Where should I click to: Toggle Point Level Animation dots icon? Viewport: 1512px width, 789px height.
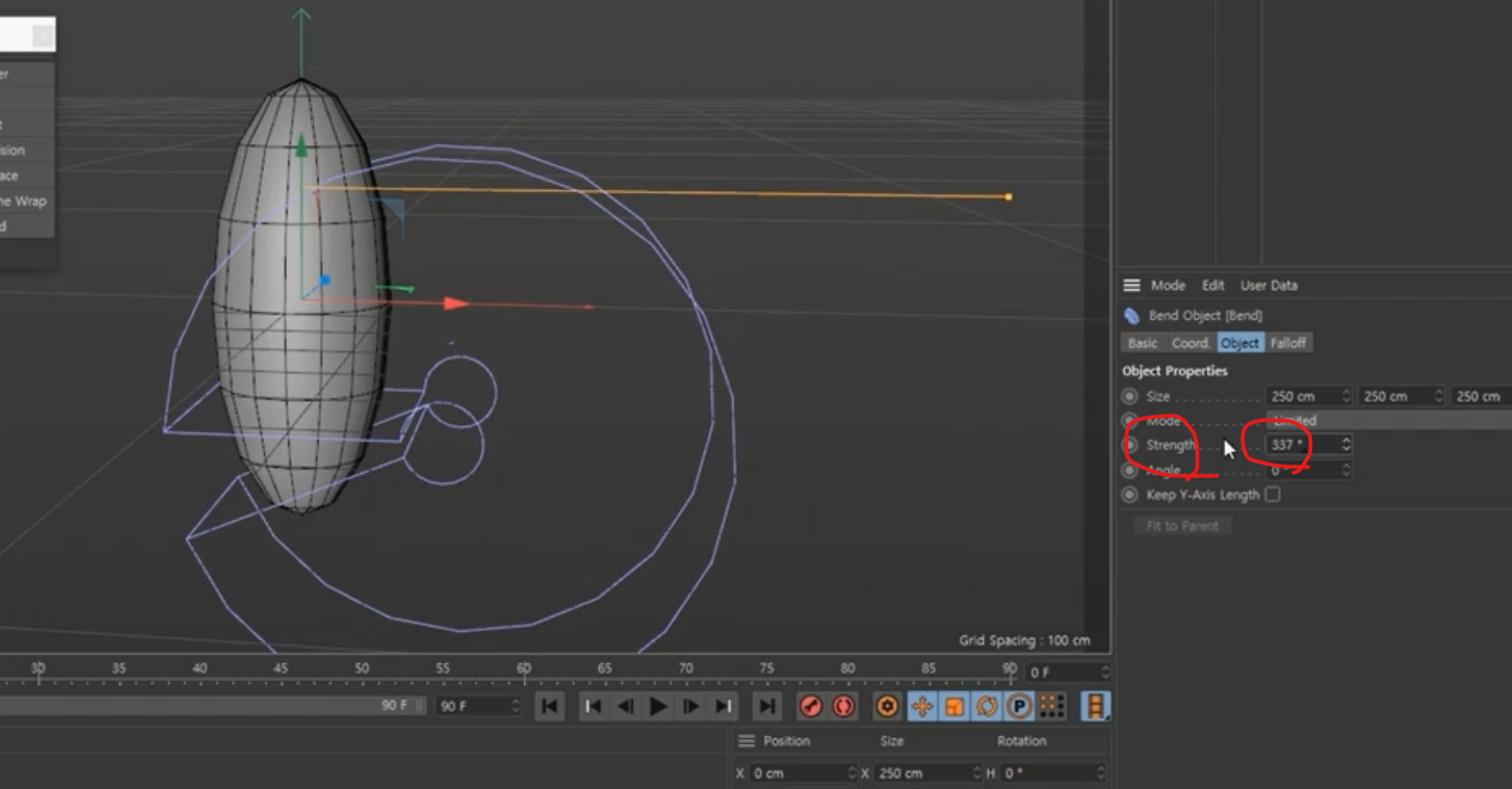[1052, 706]
